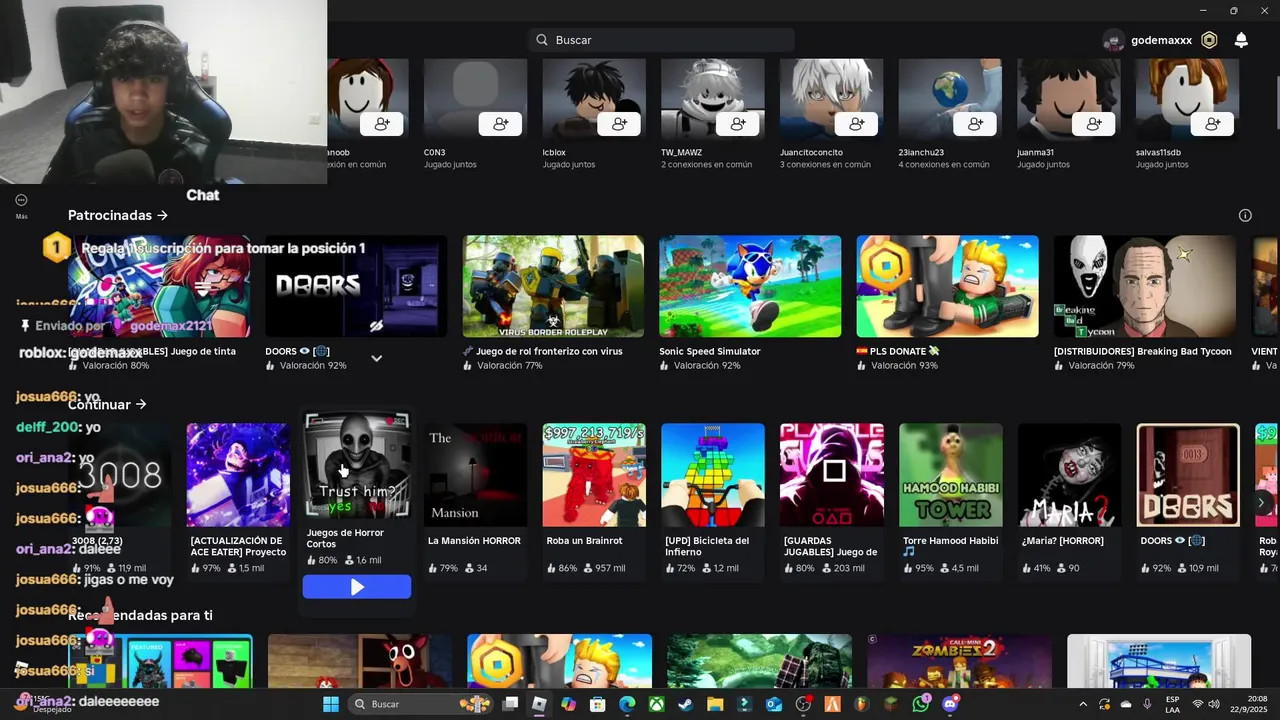This screenshot has height=720, width=1280.
Task: Open Sonic Speed Simulator thumbnail
Action: 750,287
